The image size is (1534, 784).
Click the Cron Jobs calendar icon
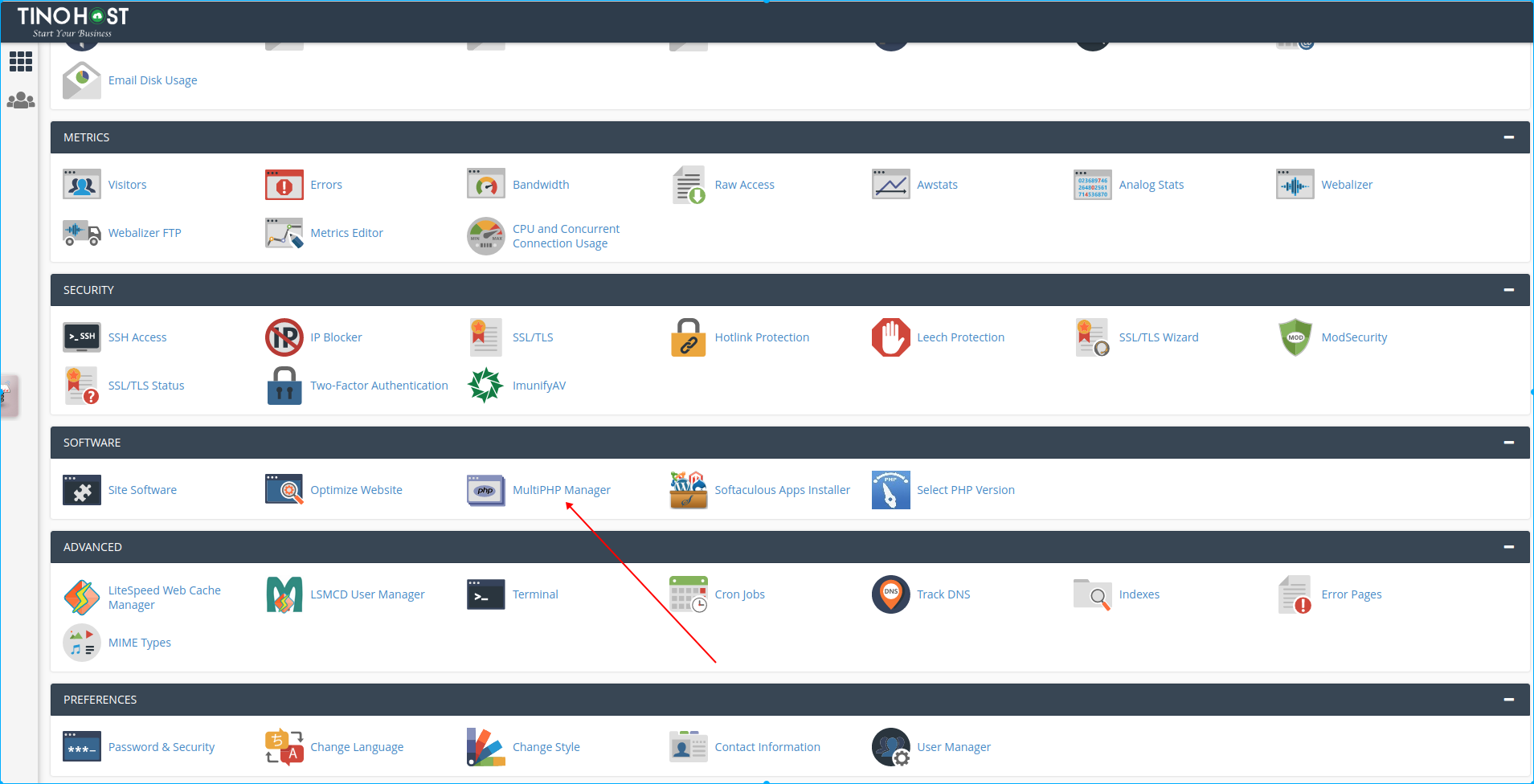click(x=689, y=594)
